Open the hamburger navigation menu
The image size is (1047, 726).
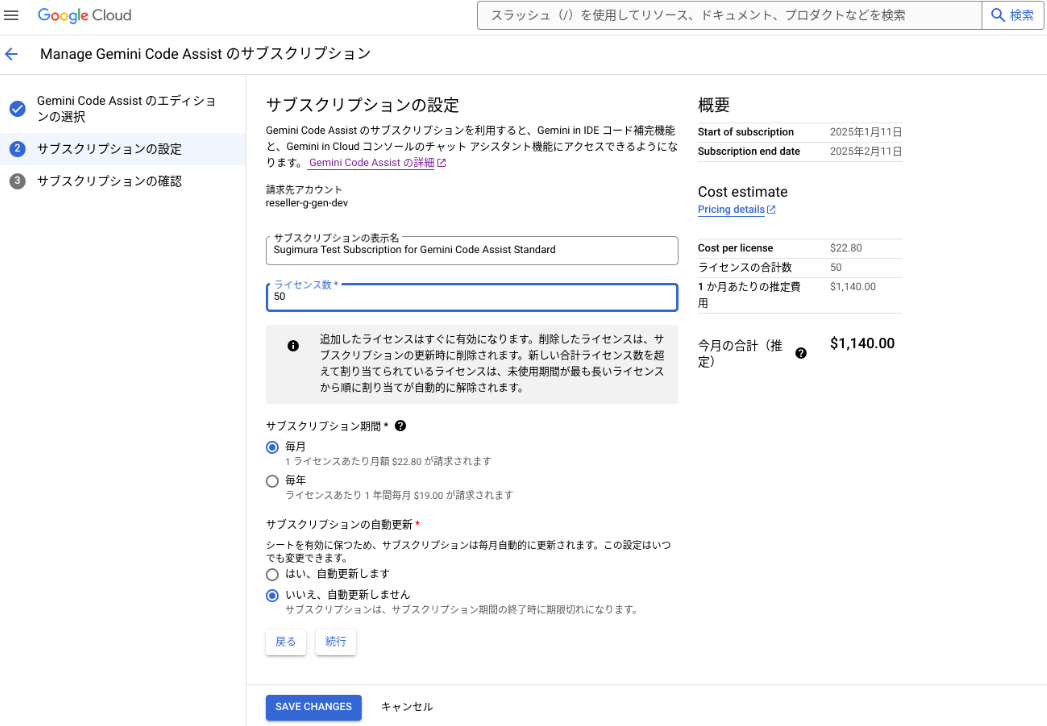[x=12, y=16]
